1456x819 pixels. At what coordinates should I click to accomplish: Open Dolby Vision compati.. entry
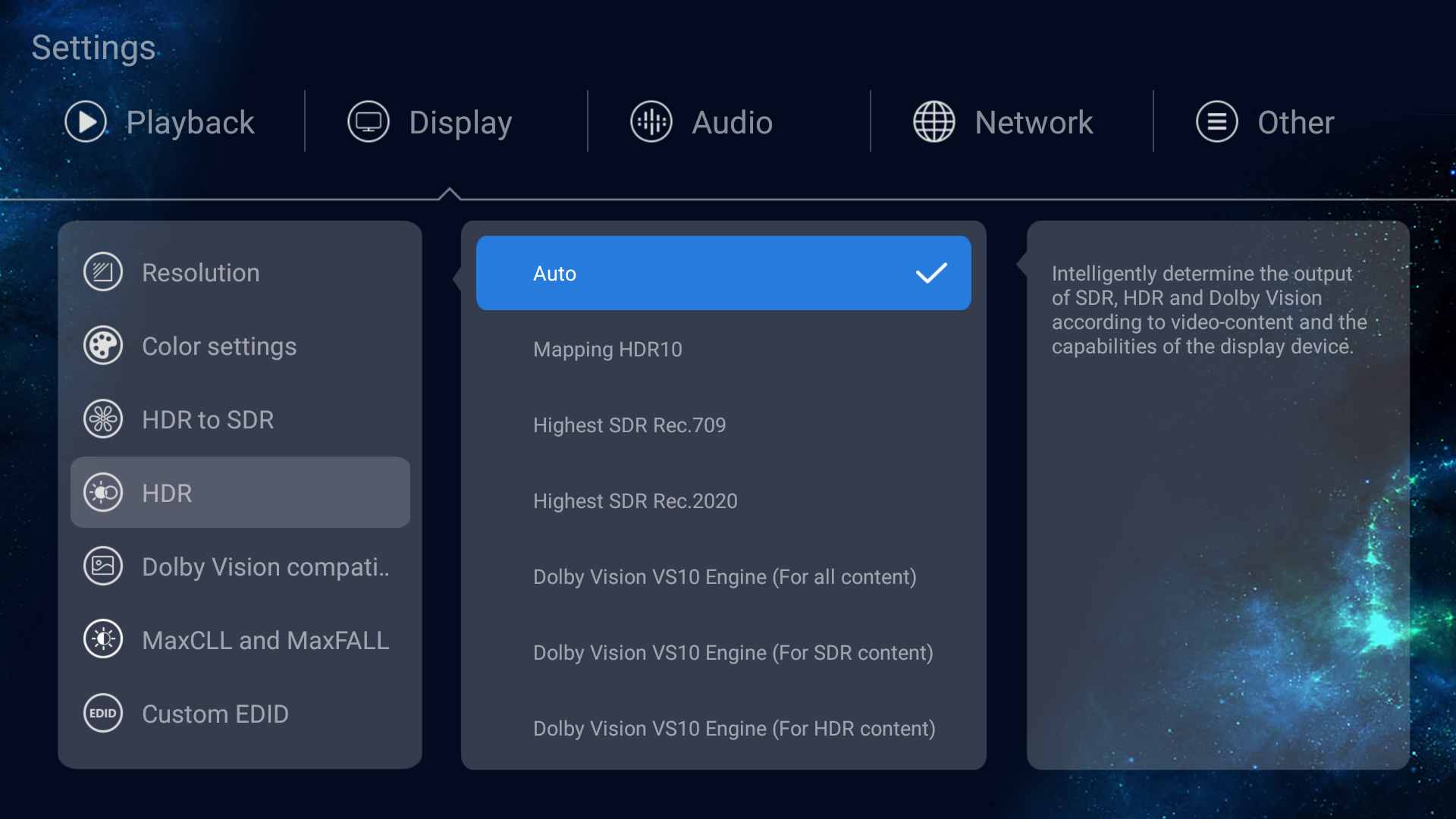tap(240, 566)
